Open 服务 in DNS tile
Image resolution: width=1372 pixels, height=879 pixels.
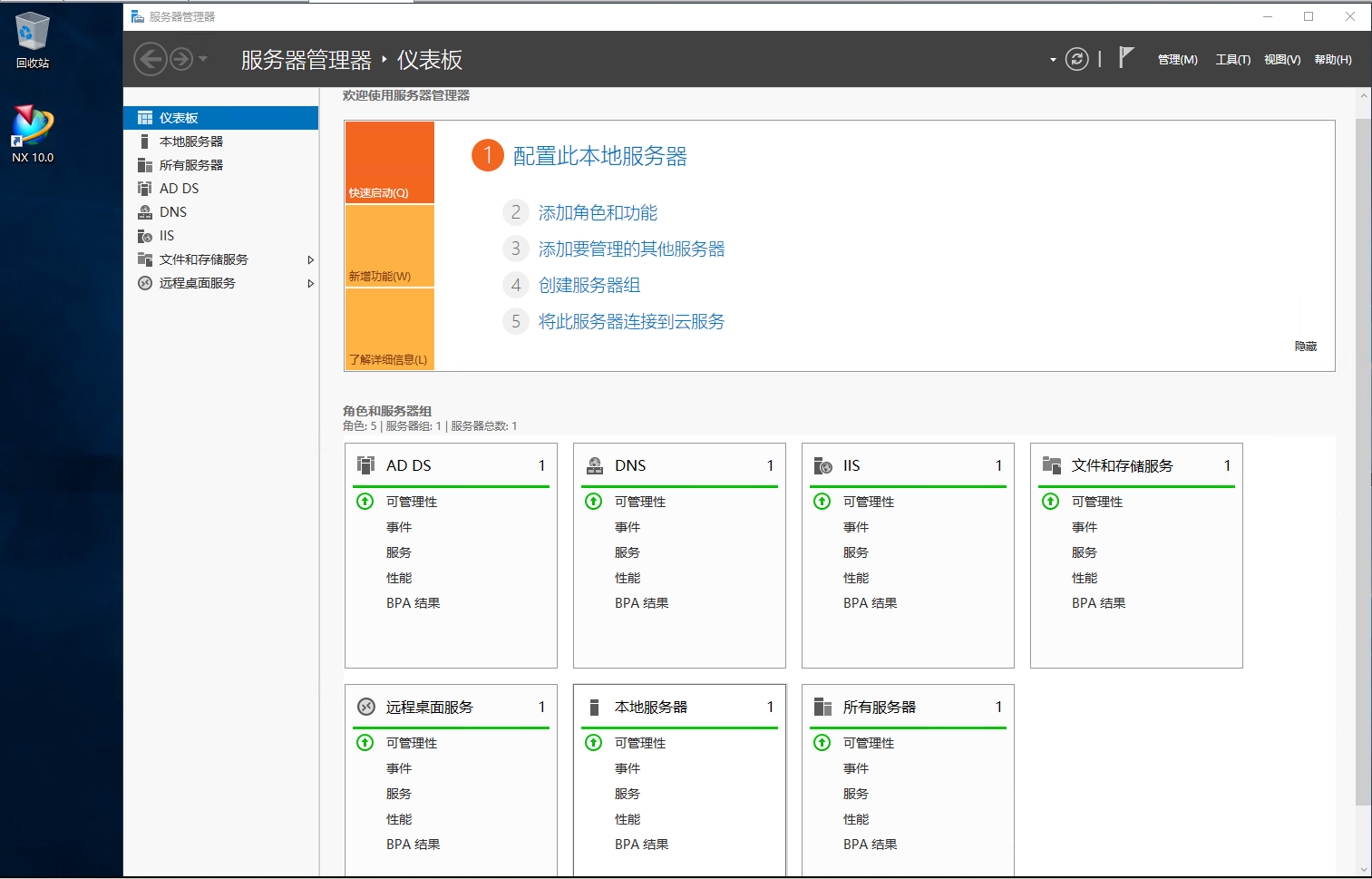click(x=628, y=552)
